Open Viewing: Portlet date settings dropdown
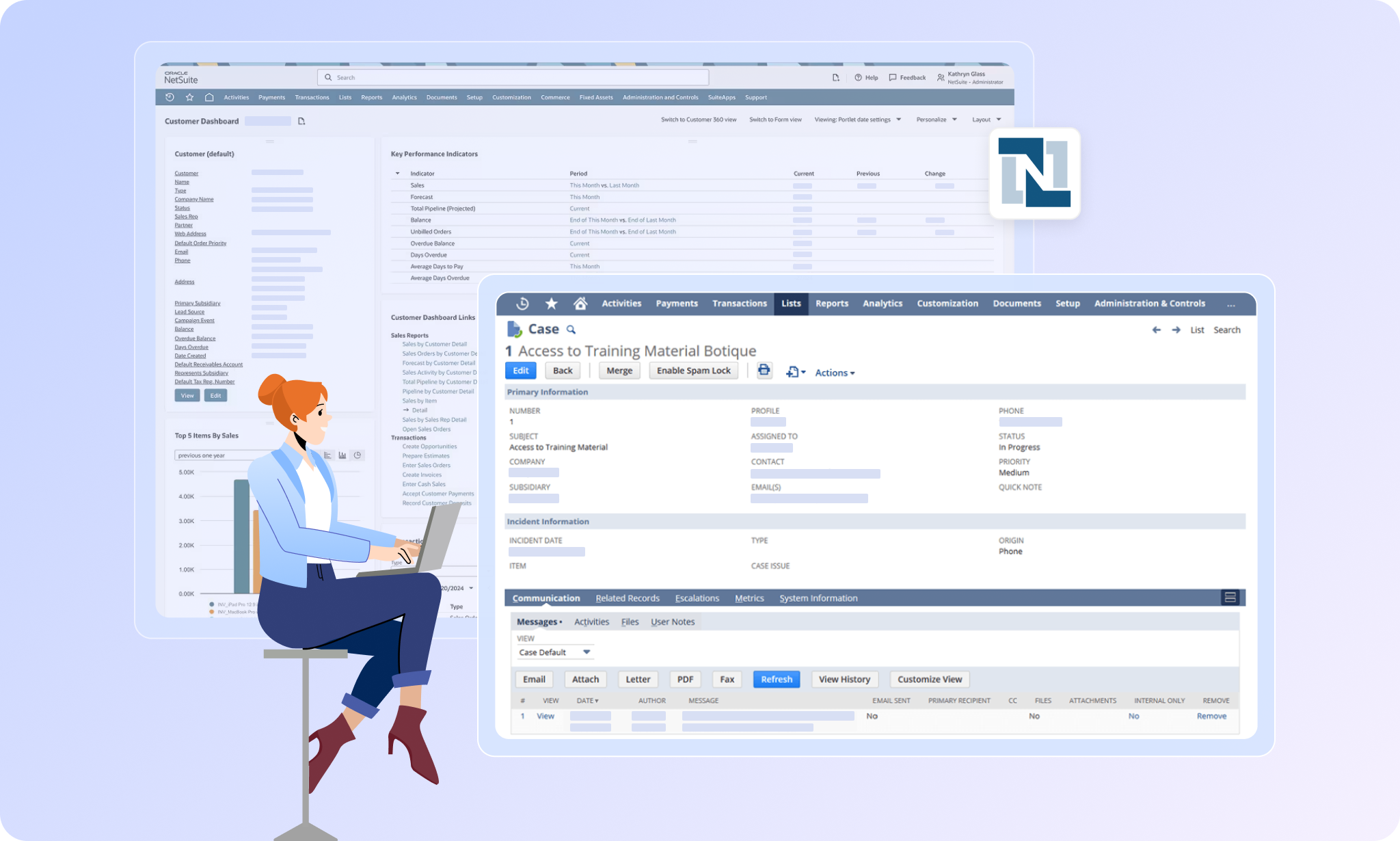The width and height of the screenshot is (1400, 841). click(858, 120)
